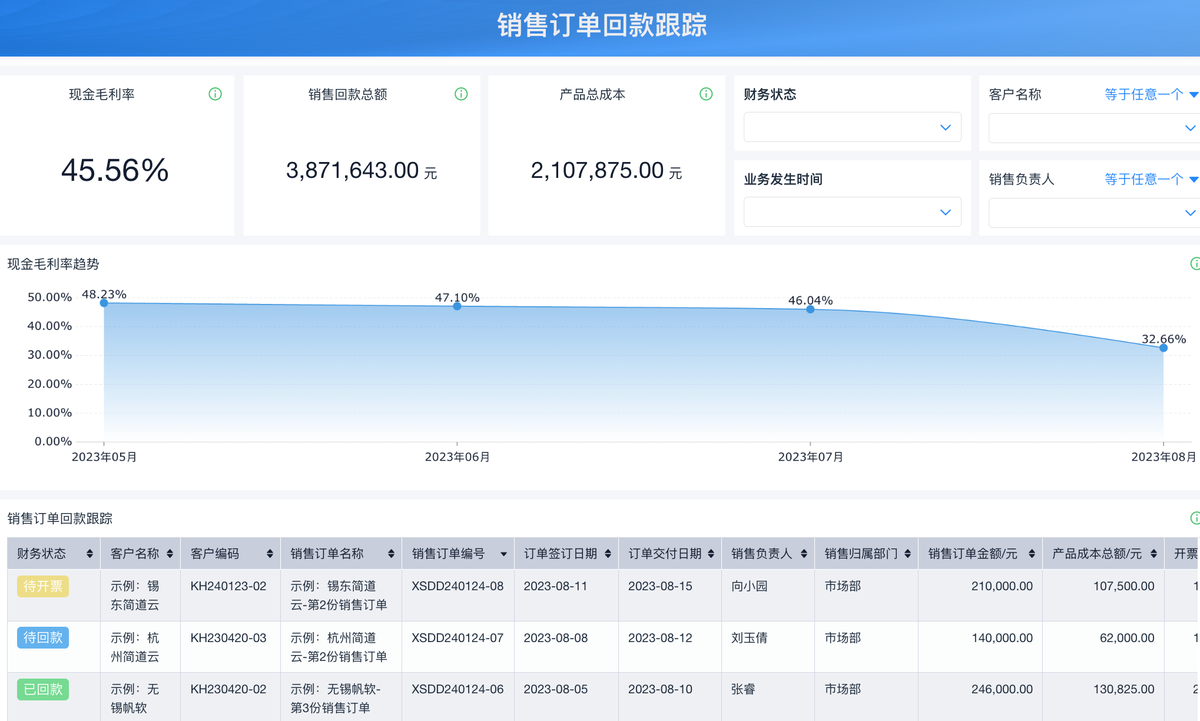
Task: Open 等于任意一个 condition for 客户名称
Action: tap(1150, 94)
